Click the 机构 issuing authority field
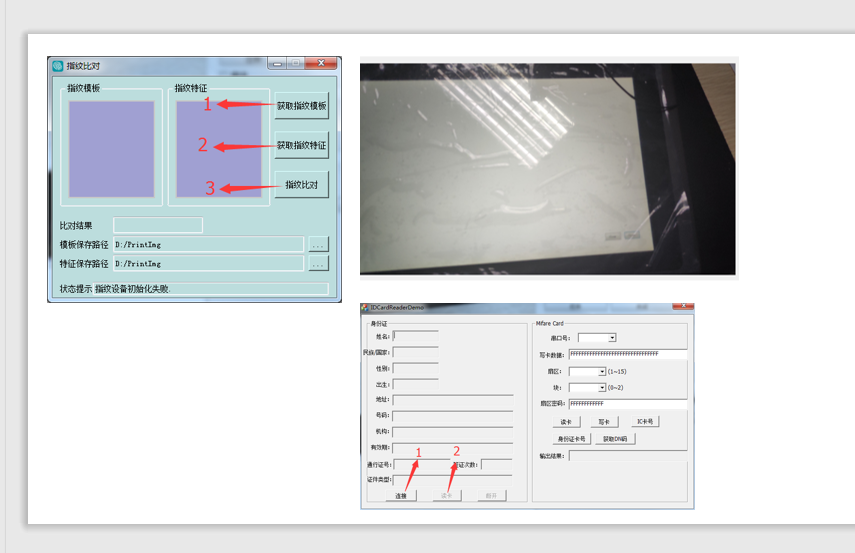The width and height of the screenshot is (855, 553). [453, 432]
